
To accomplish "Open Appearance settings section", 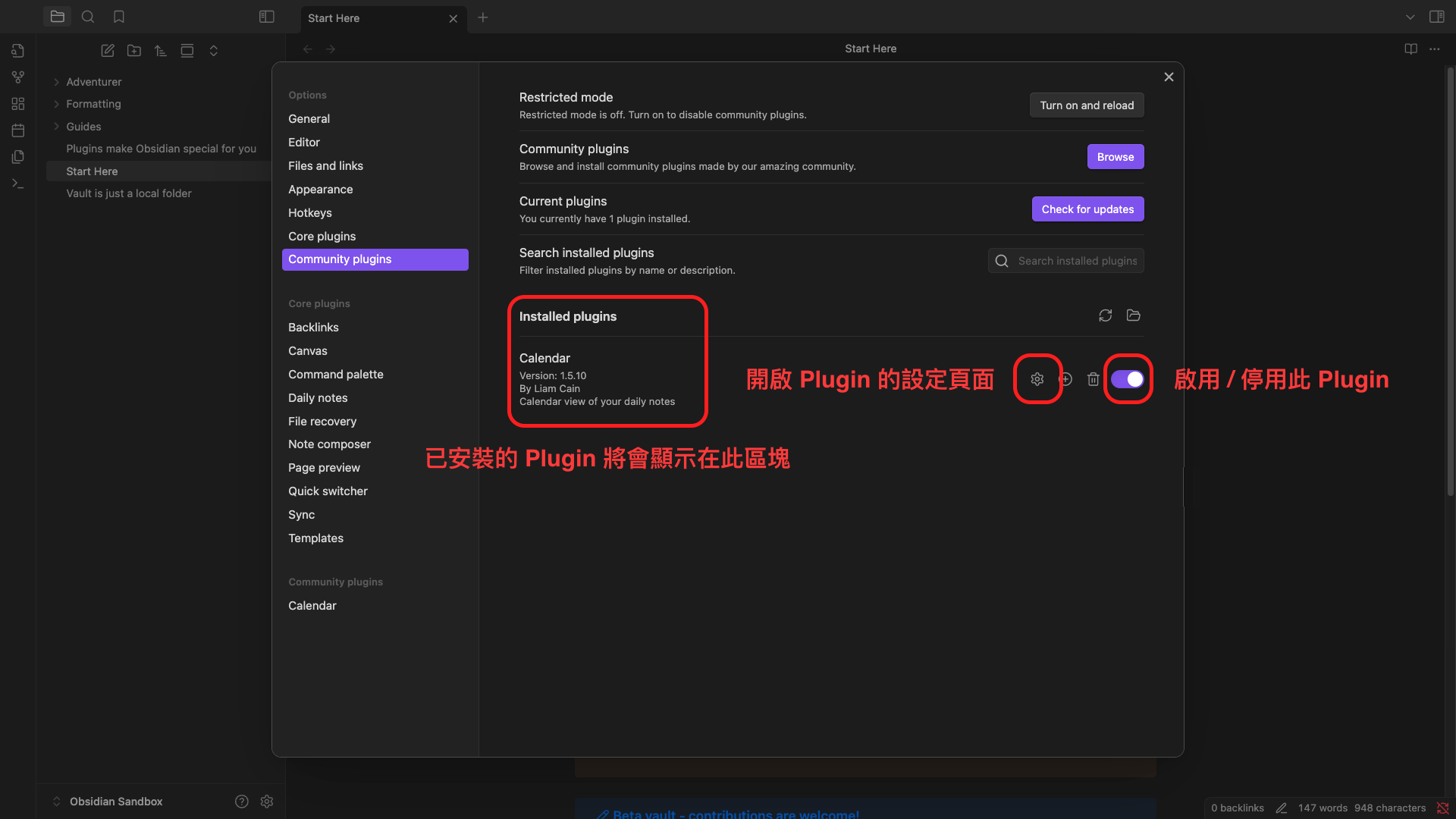I will pos(375,190).
